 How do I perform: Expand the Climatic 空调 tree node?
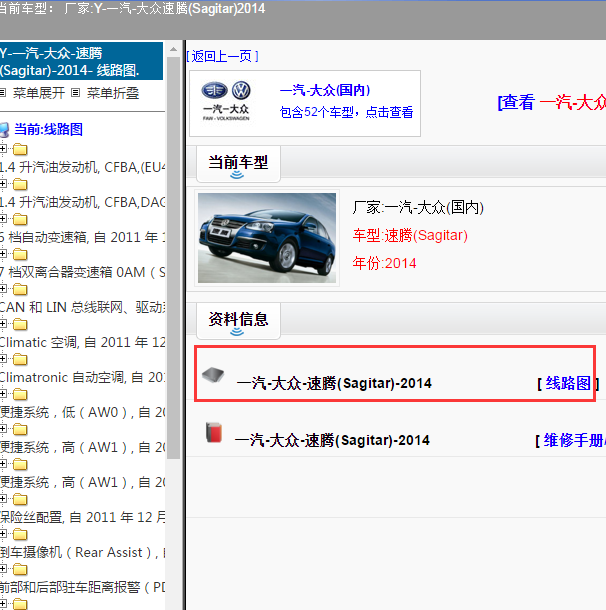click(x=3, y=324)
